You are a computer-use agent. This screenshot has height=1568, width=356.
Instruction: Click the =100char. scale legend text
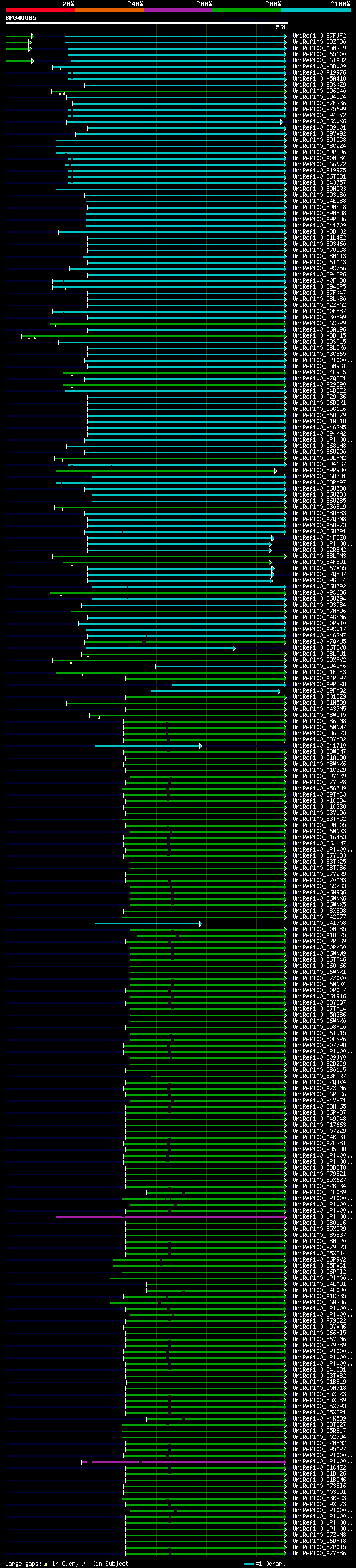(270, 1564)
